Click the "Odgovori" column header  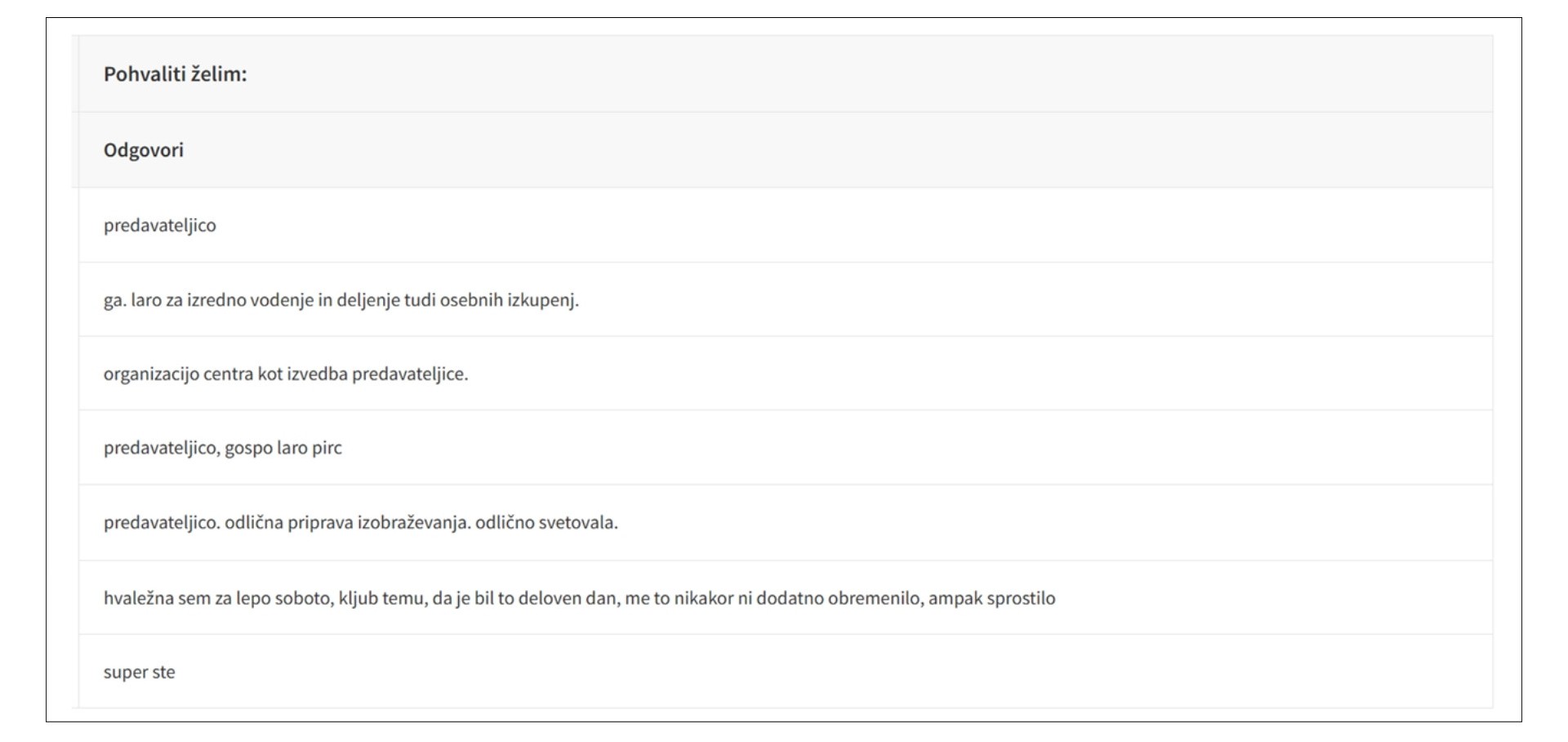tap(144, 150)
